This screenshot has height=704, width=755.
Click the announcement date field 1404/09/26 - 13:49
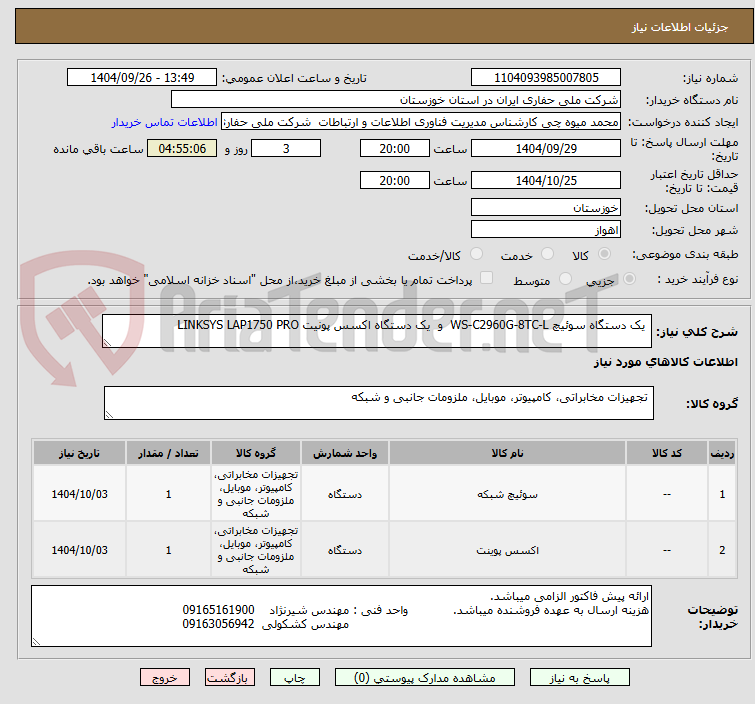coord(142,78)
